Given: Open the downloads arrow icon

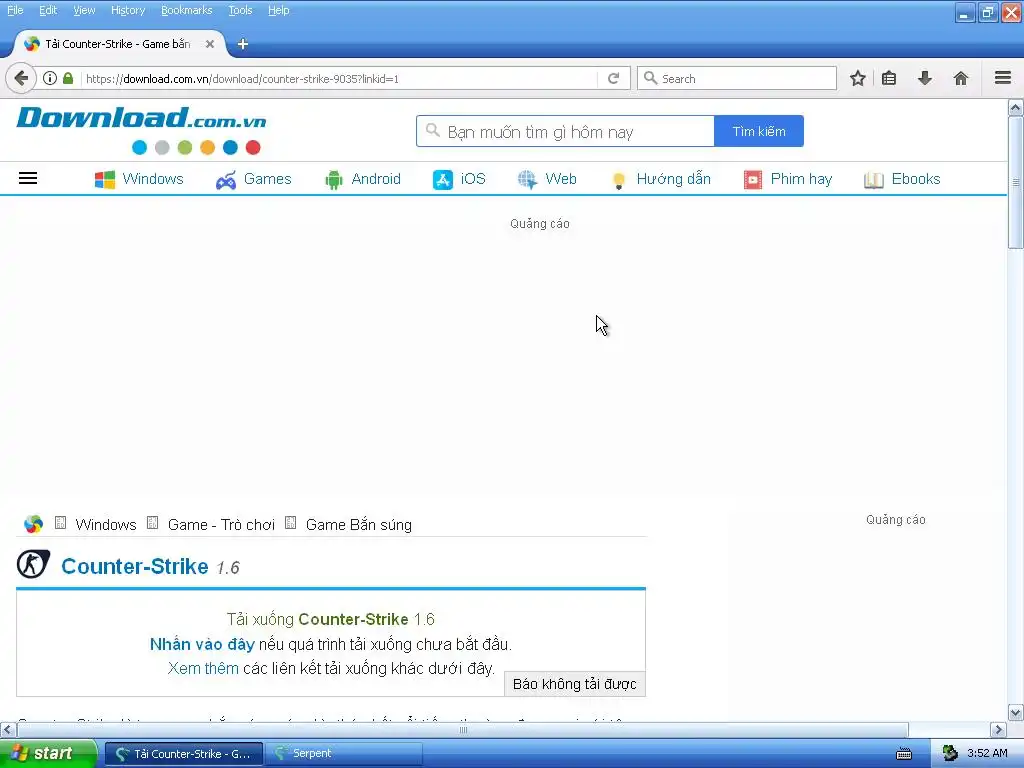Looking at the screenshot, I should point(925,78).
